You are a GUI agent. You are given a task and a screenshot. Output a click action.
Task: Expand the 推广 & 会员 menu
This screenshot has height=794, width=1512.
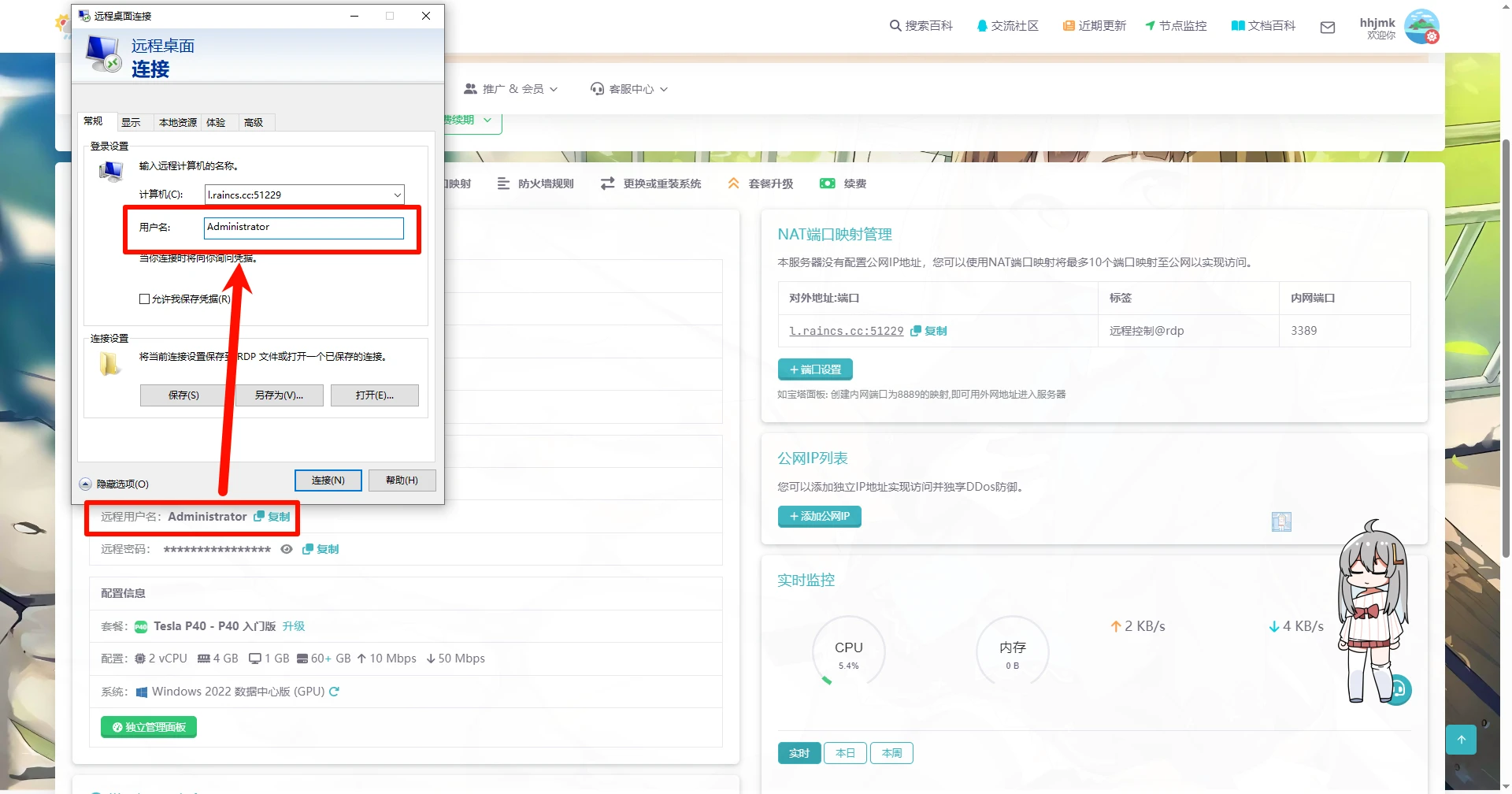[511, 89]
